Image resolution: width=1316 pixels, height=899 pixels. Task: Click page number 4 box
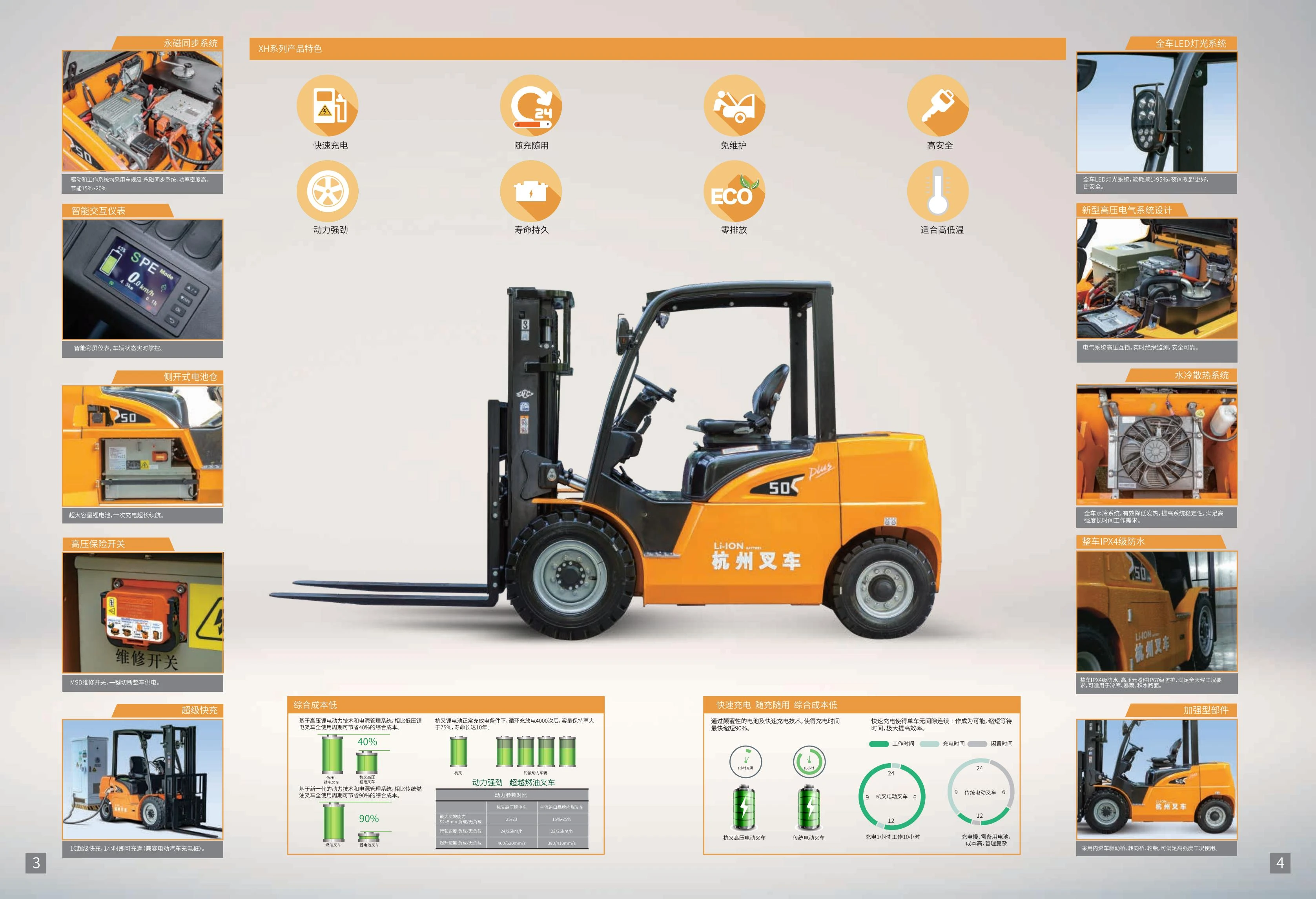[x=1280, y=863]
